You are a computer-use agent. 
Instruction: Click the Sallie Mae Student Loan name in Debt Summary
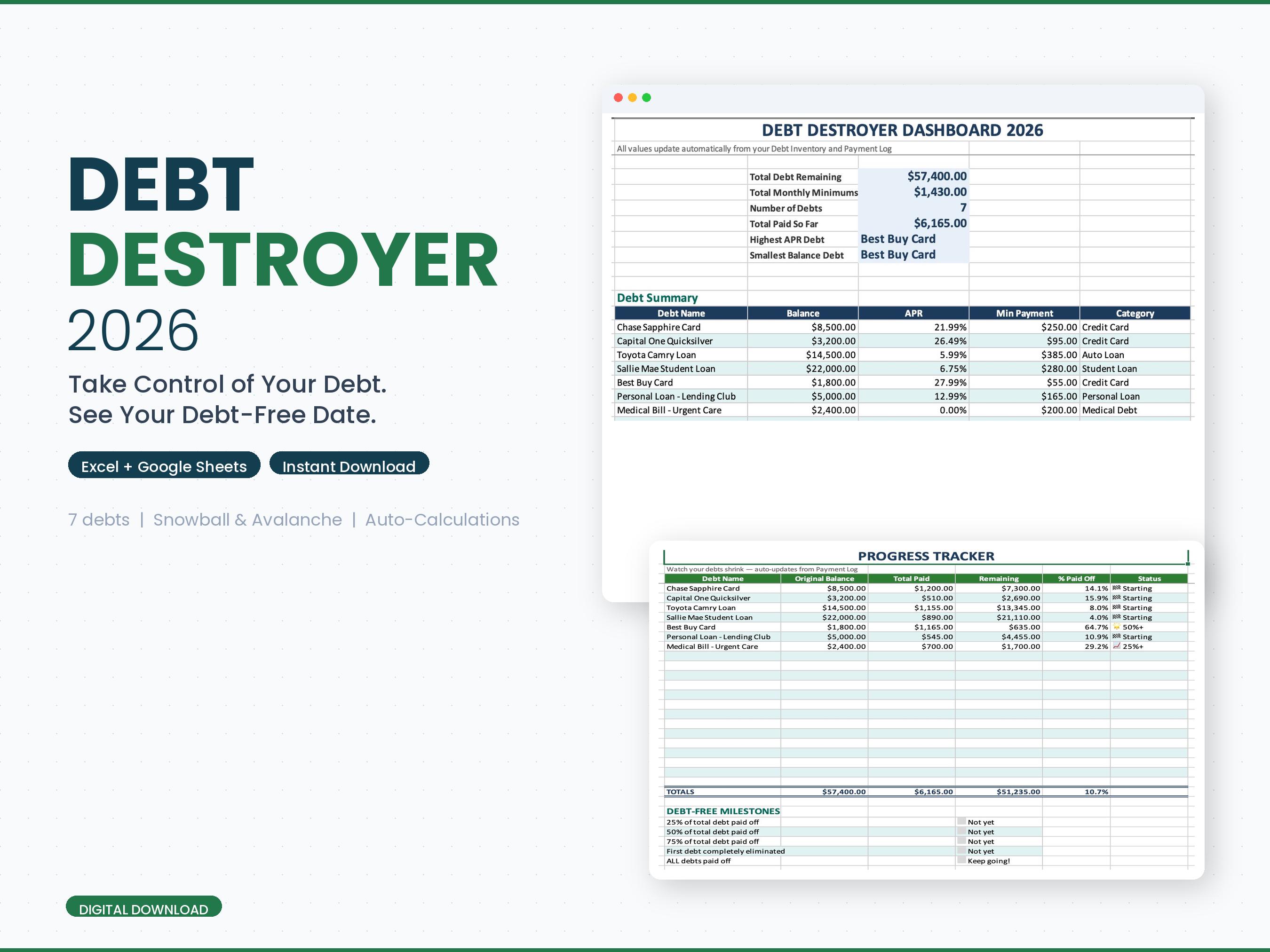click(x=666, y=369)
